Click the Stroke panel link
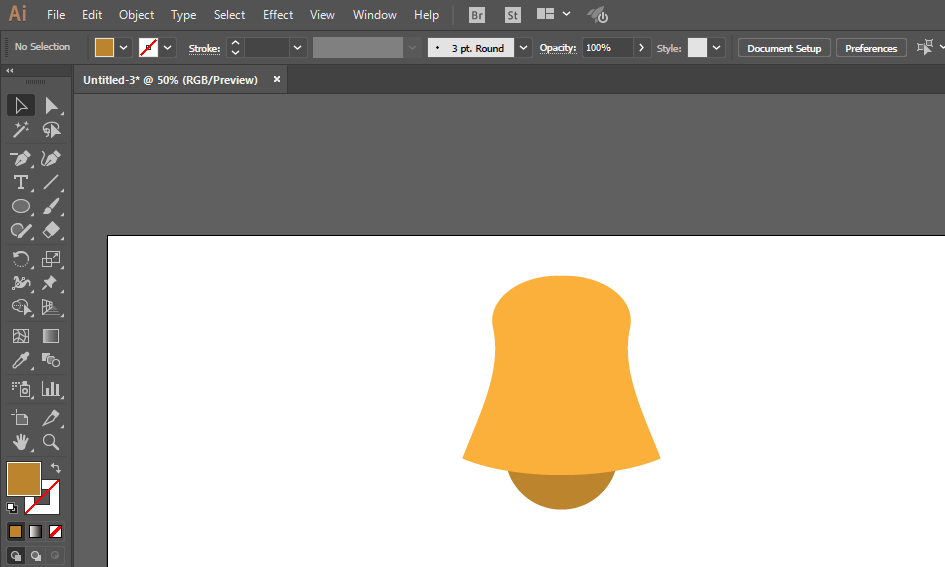 (204, 49)
